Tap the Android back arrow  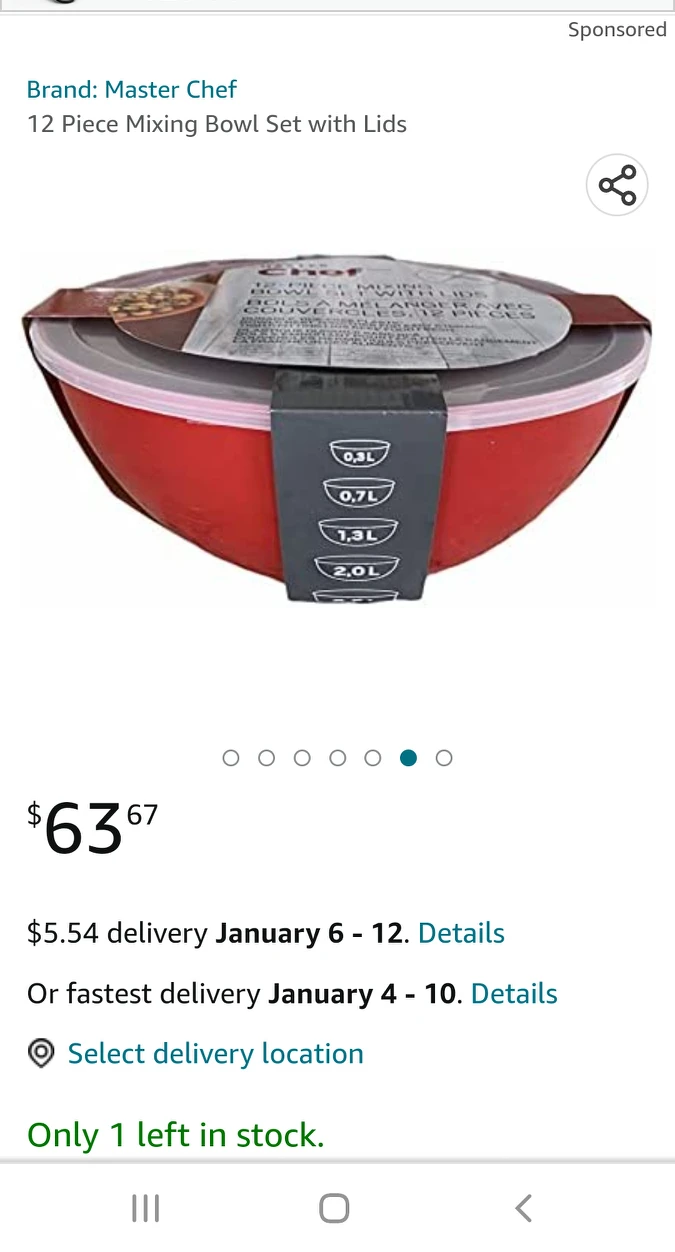(523, 1208)
